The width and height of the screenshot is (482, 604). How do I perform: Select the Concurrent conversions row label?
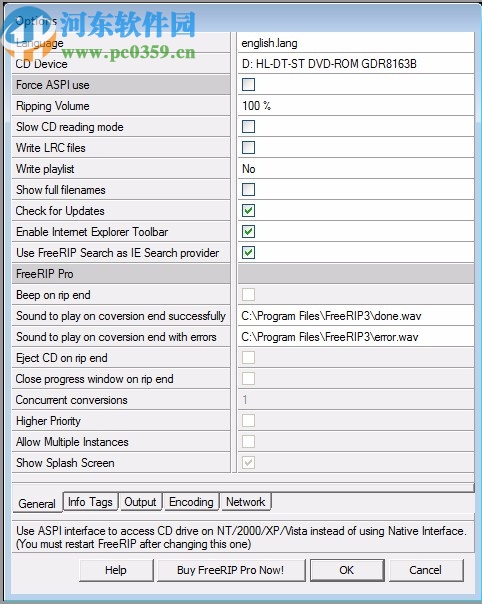(x=121, y=400)
